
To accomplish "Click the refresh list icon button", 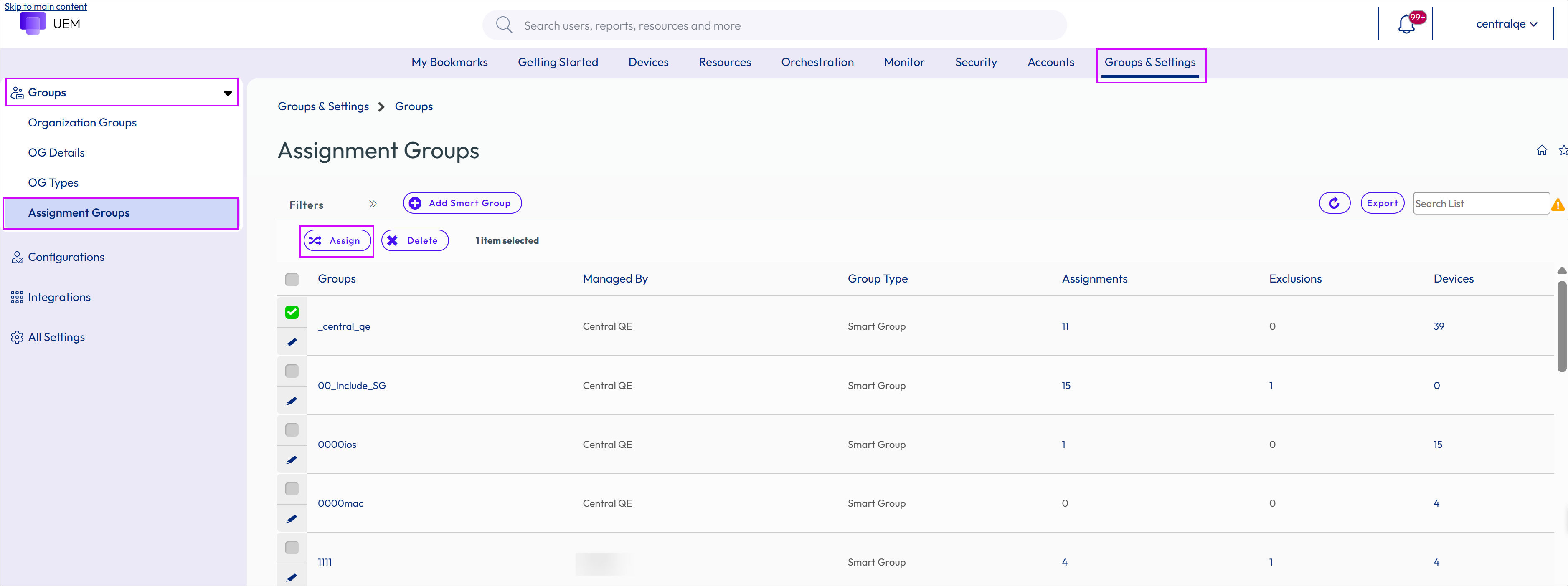I will 1334,203.
